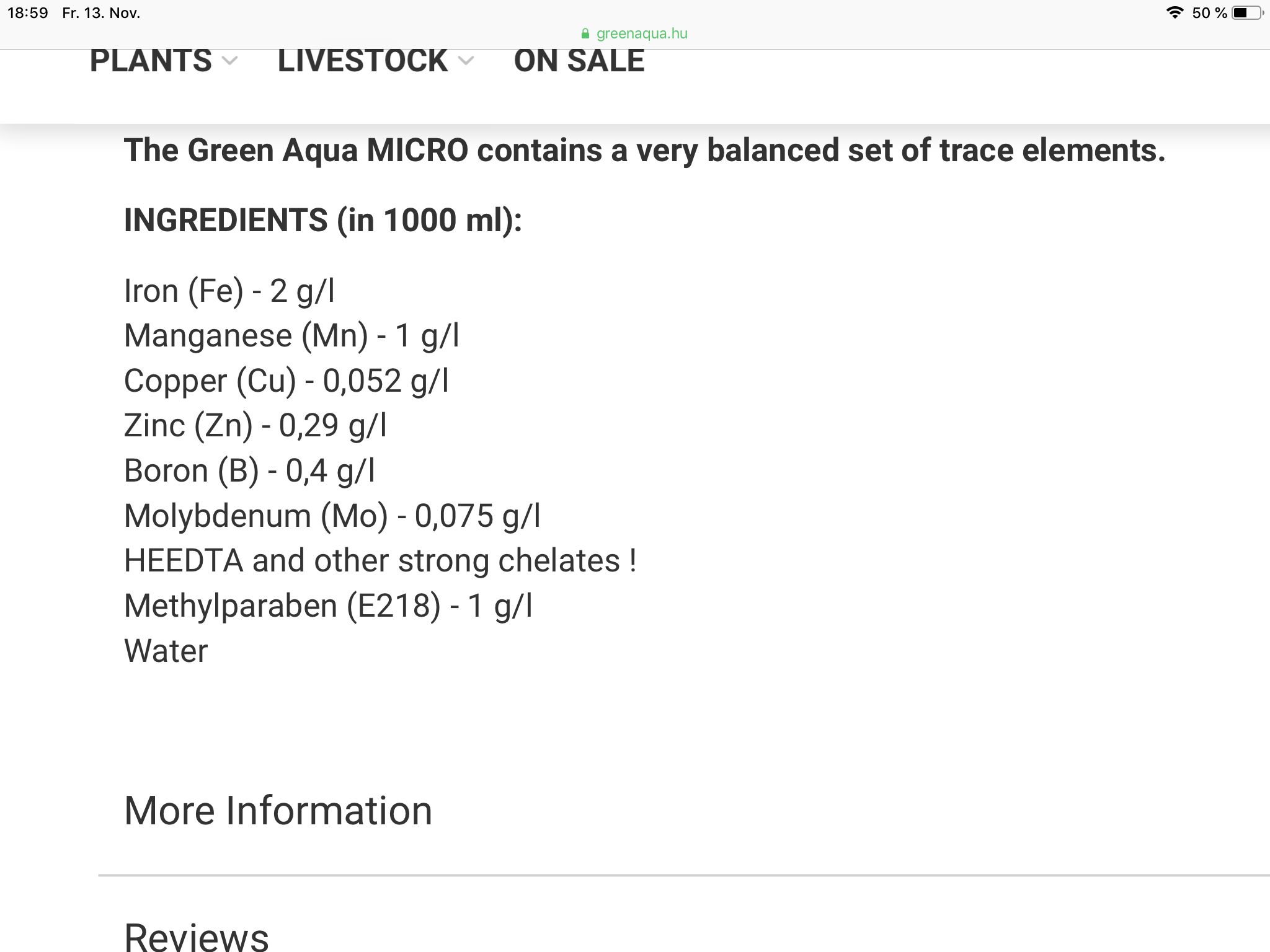
Task: Tap the INGREDIENTS (in 1000 ml) heading
Action: [x=323, y=221]
